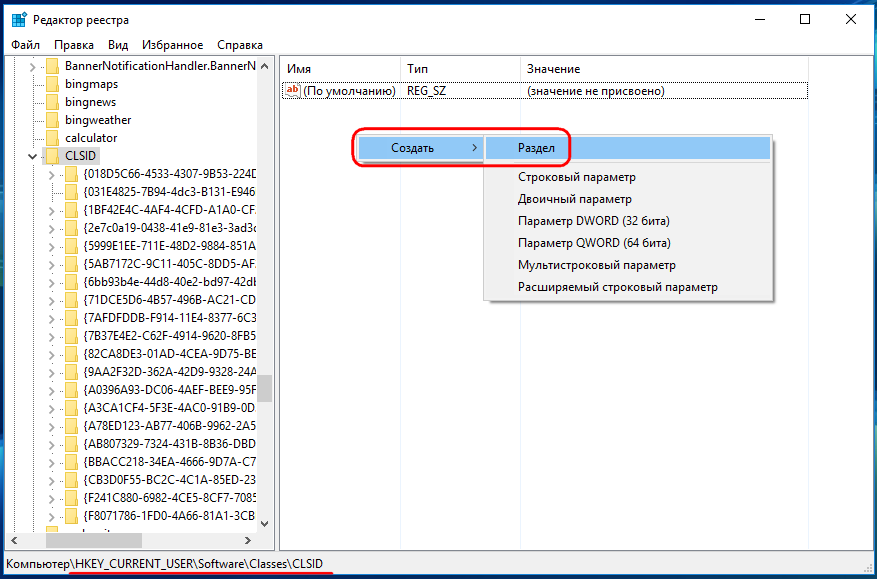The image size is (877, 579).
Task: Click the tree vertical scrollbar down arrow
Action: click(265, 524)
